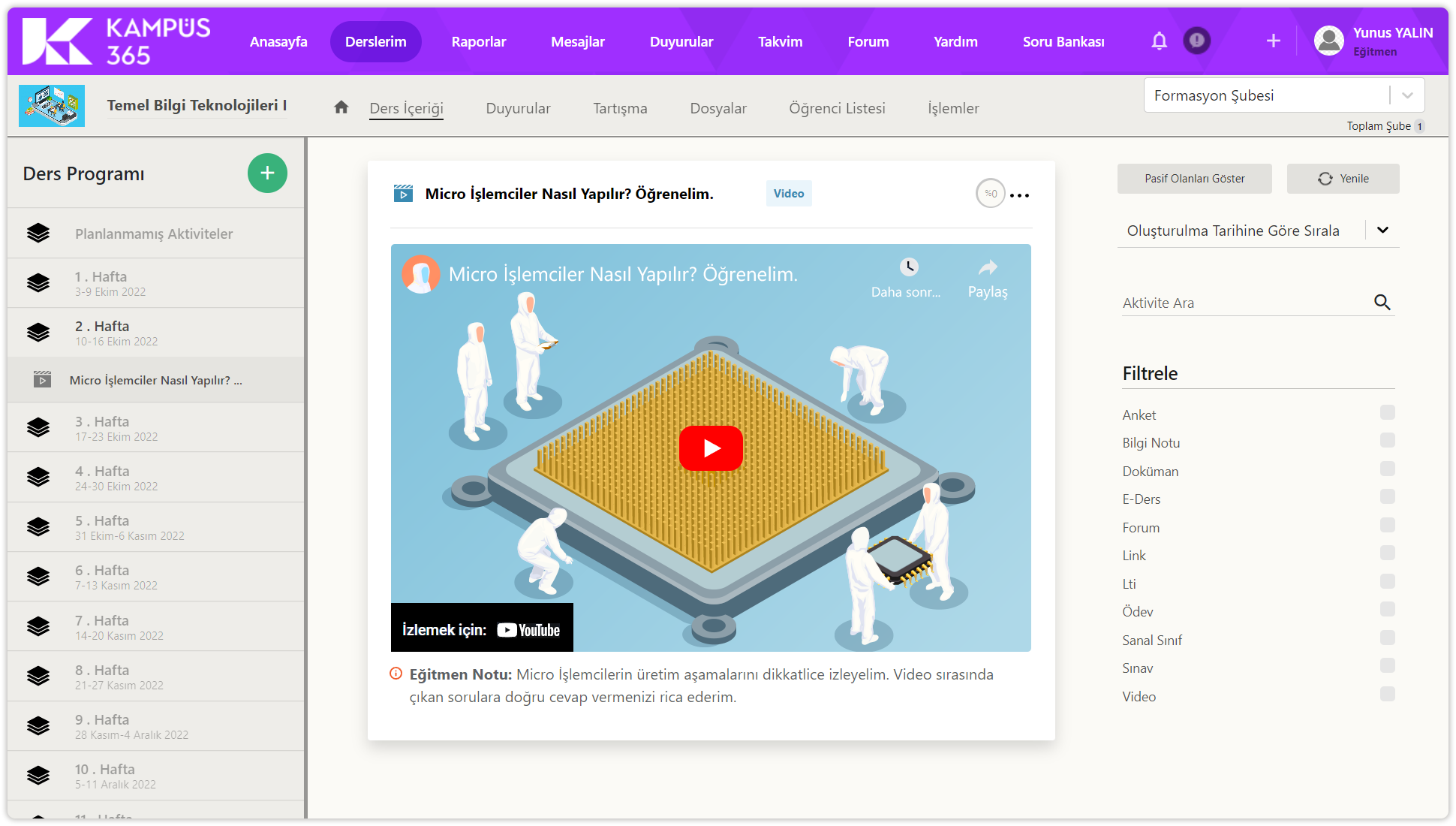Click the Yenile refresh button

coord(1343,179)
